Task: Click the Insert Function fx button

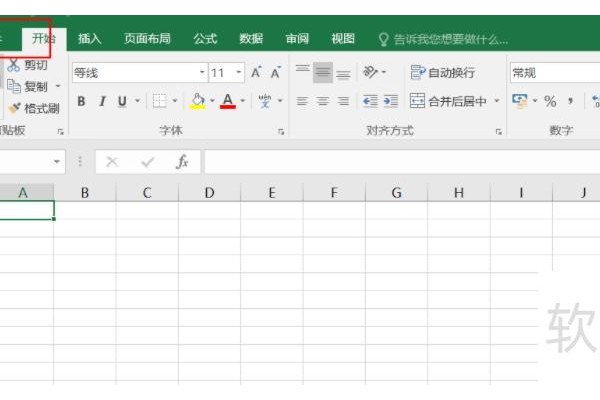Action: click(x=182, y=162)
